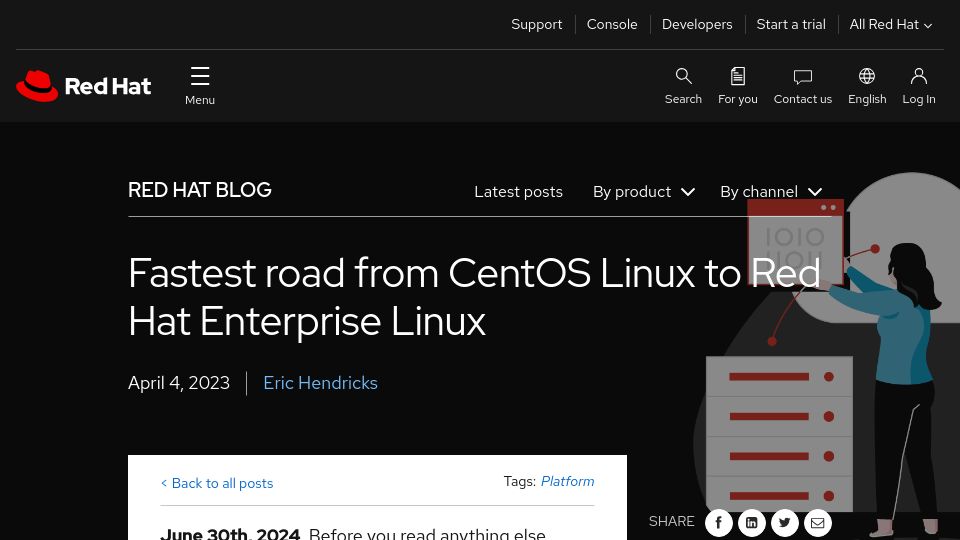This screenshot has height=540, width=960.
Task: Expand the By channel dropdown
Action: [771, 192]
